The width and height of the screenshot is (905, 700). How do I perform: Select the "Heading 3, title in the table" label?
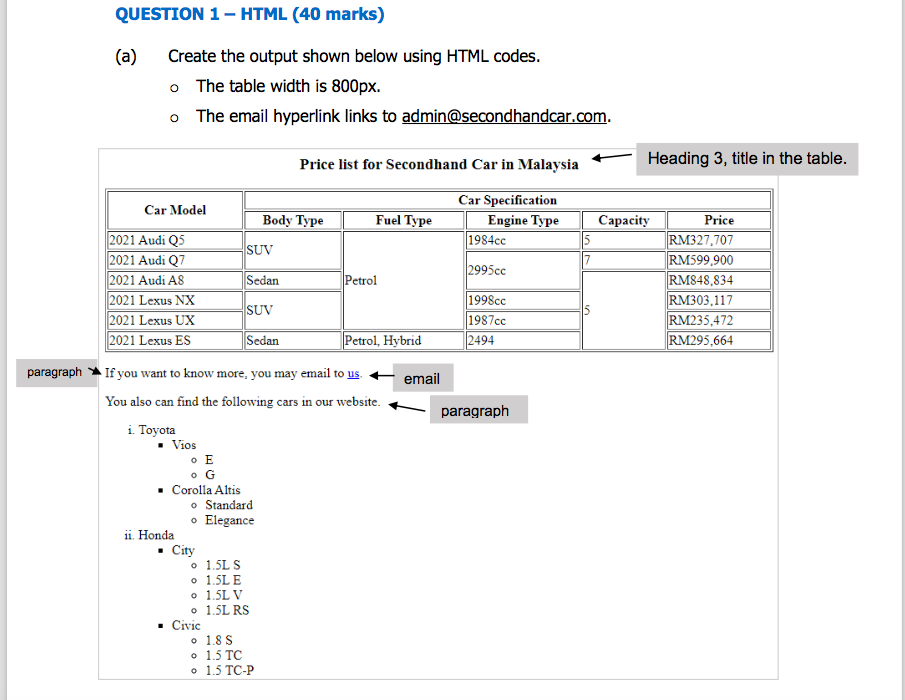(x=745, y=158)
